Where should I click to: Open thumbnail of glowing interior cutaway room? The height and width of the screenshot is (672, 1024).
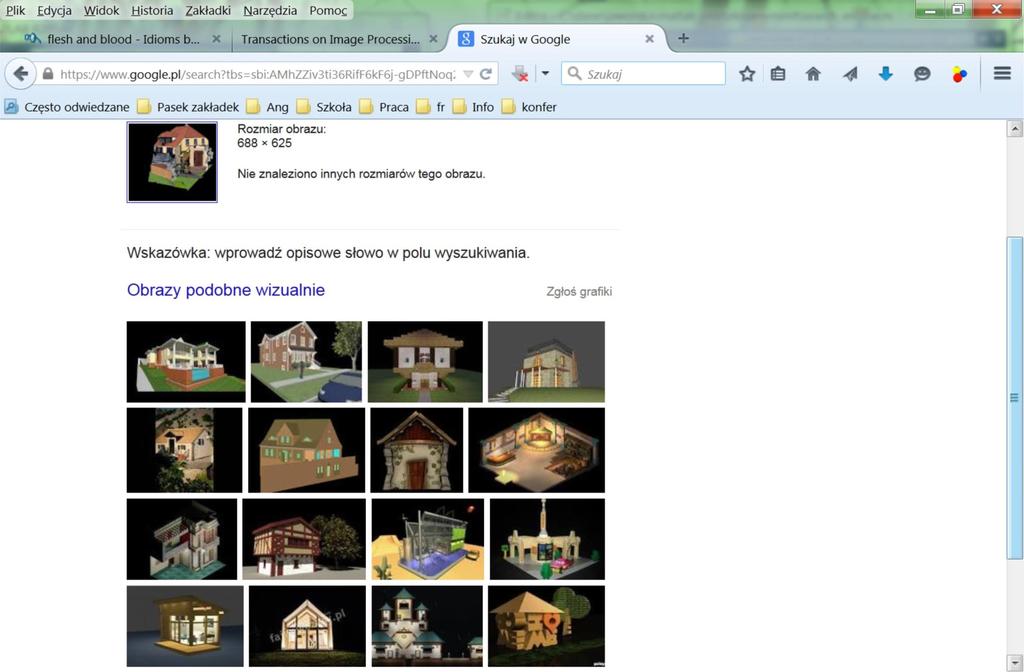(x=536, y=451)
